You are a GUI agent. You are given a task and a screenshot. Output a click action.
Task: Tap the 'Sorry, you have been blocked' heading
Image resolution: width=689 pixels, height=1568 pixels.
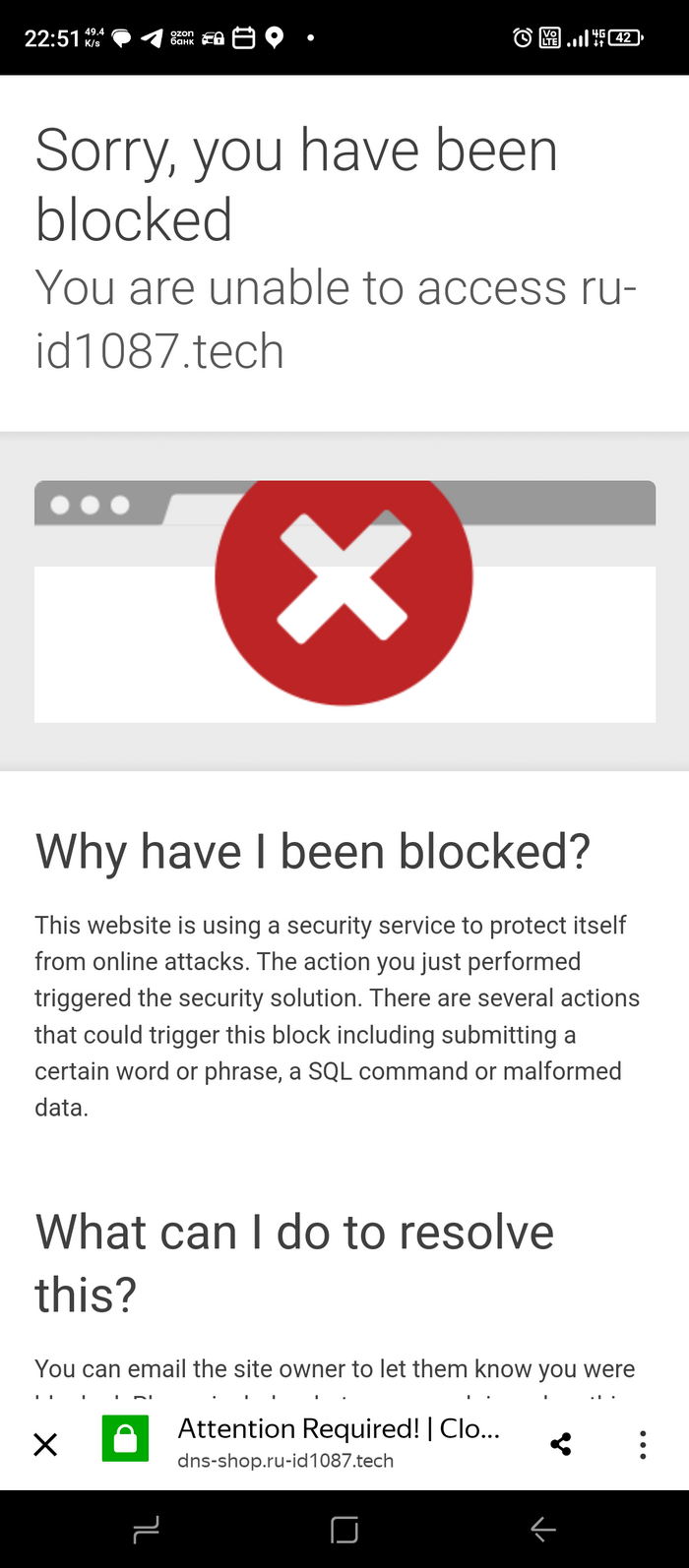(x=296, y=184)
